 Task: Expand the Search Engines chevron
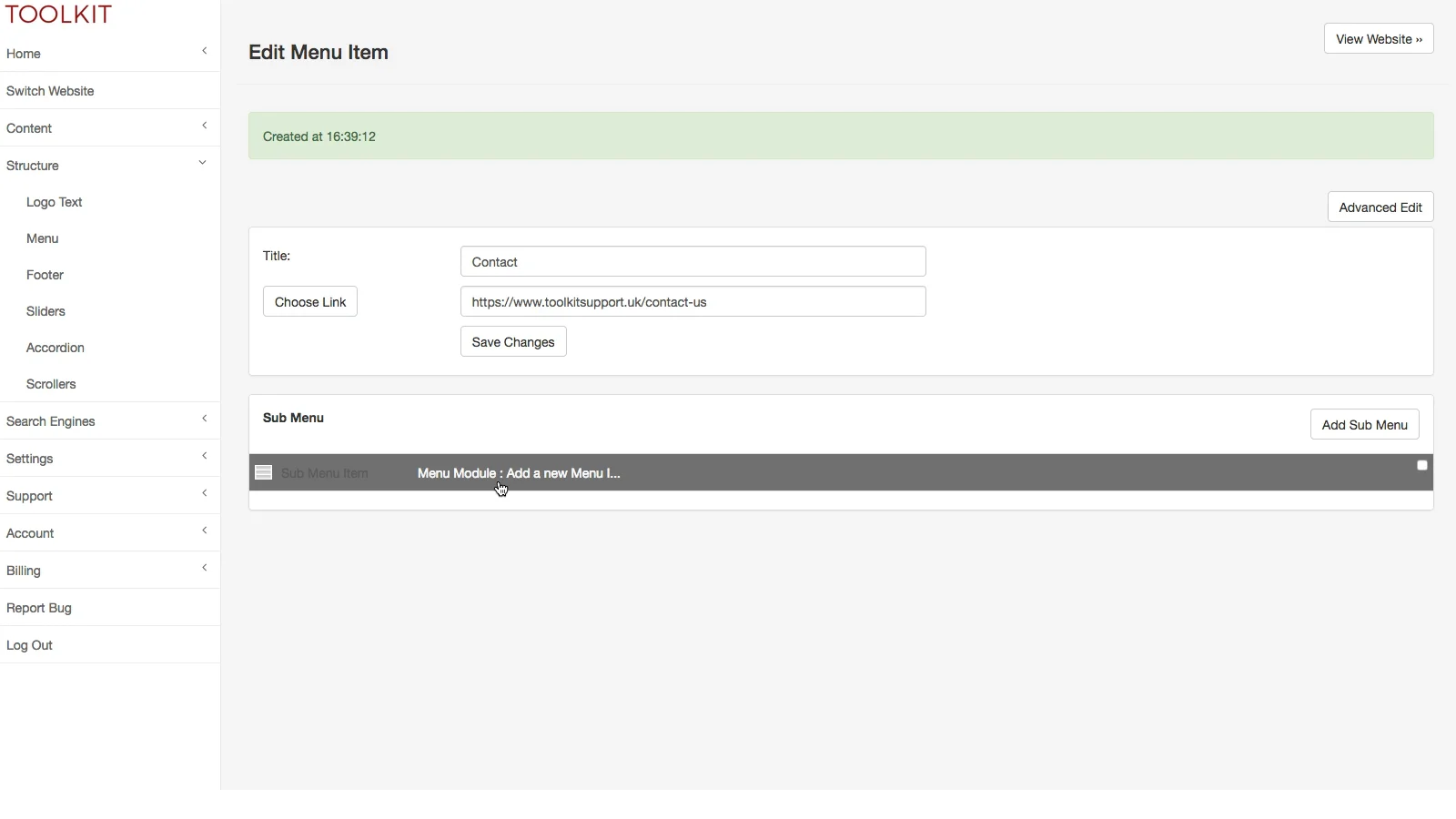[x=204, y=419]
